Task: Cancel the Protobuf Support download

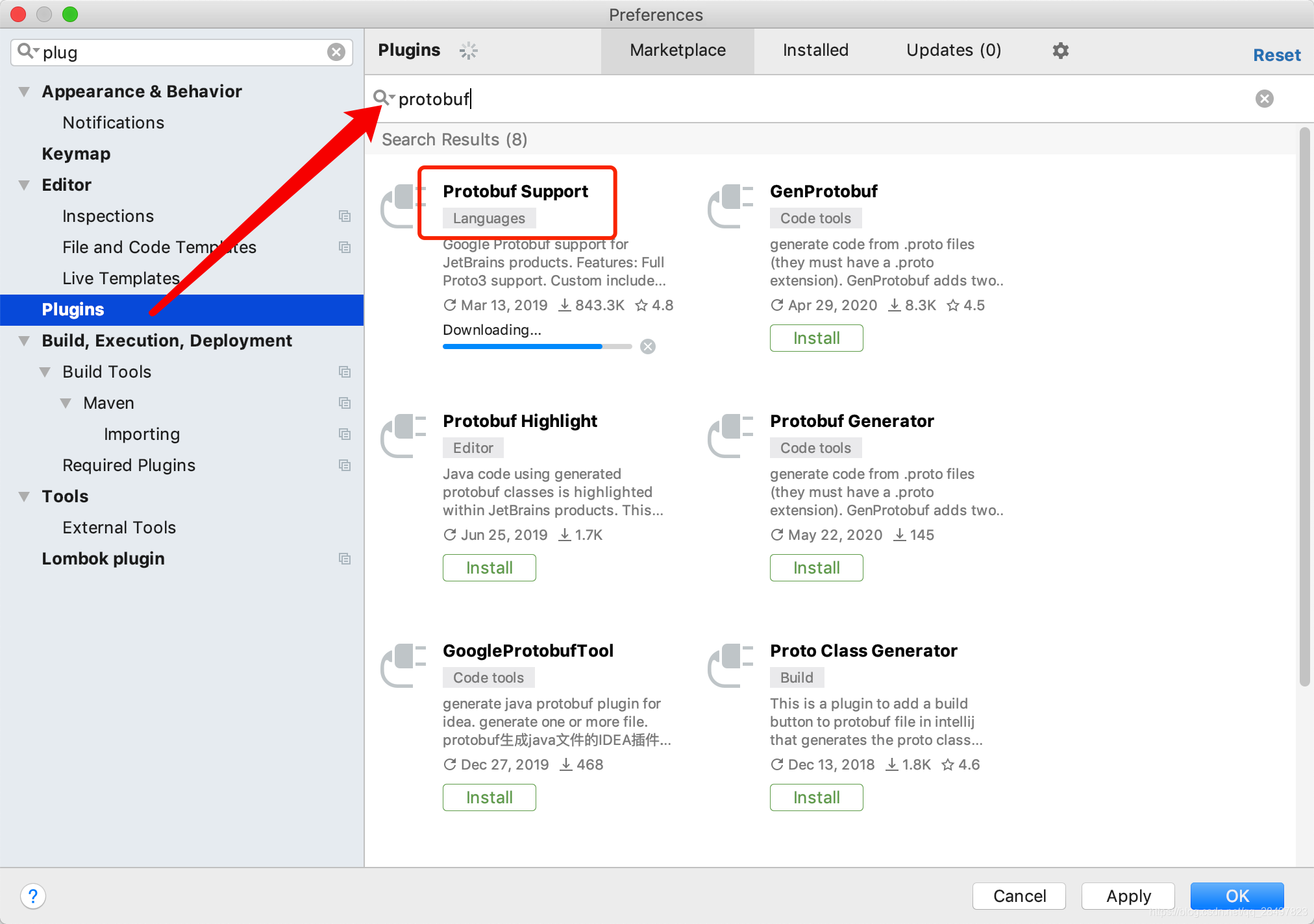Action: [648, 346]
